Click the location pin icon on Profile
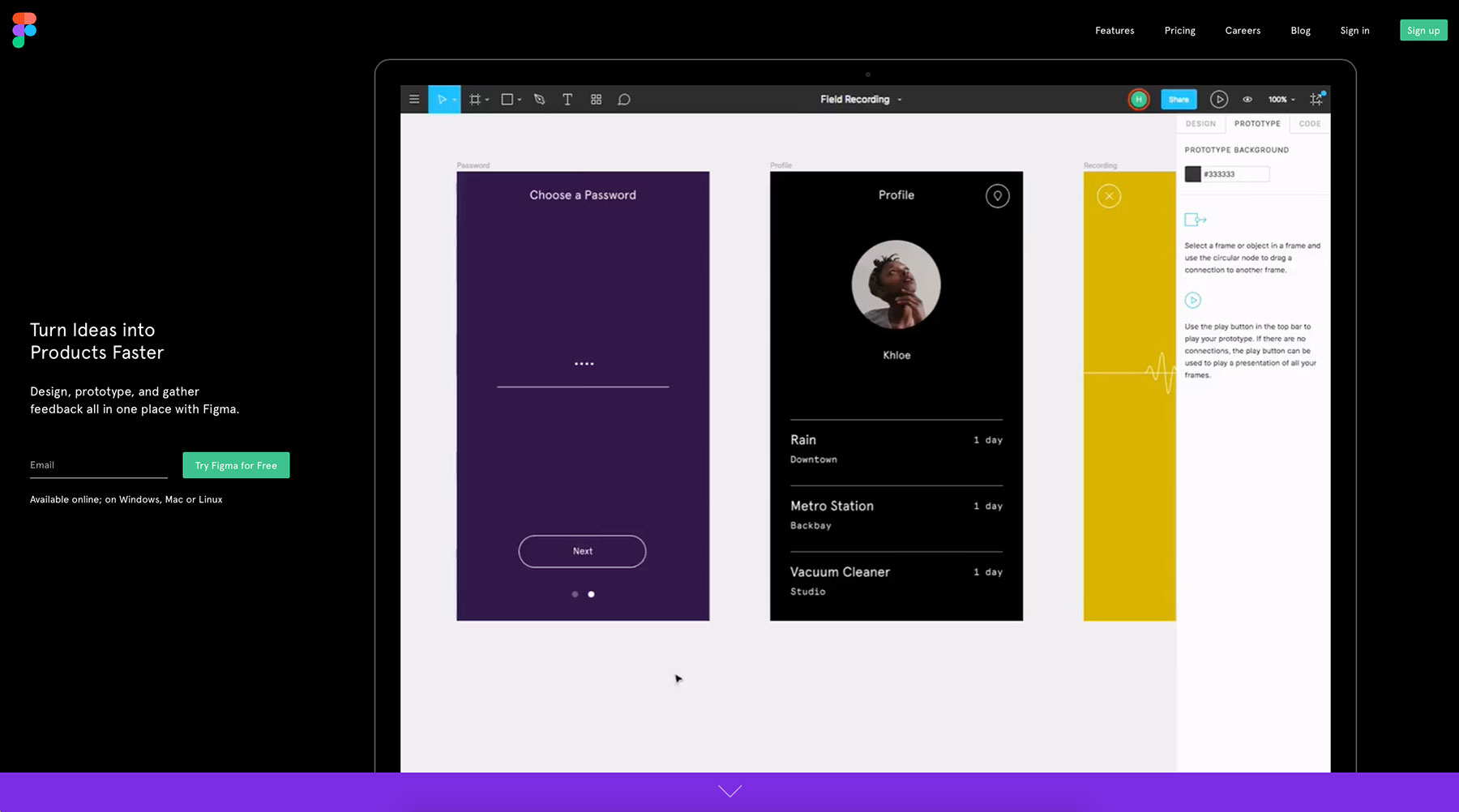 998,196
